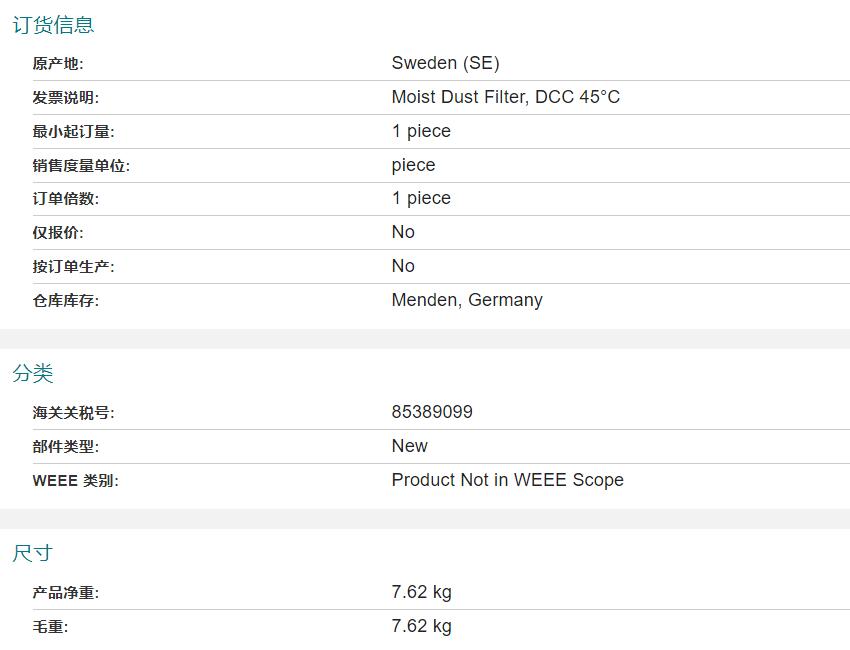Select the Moist Dust Filter invoice description
850x650 pixels.
[x=505, y=97]
